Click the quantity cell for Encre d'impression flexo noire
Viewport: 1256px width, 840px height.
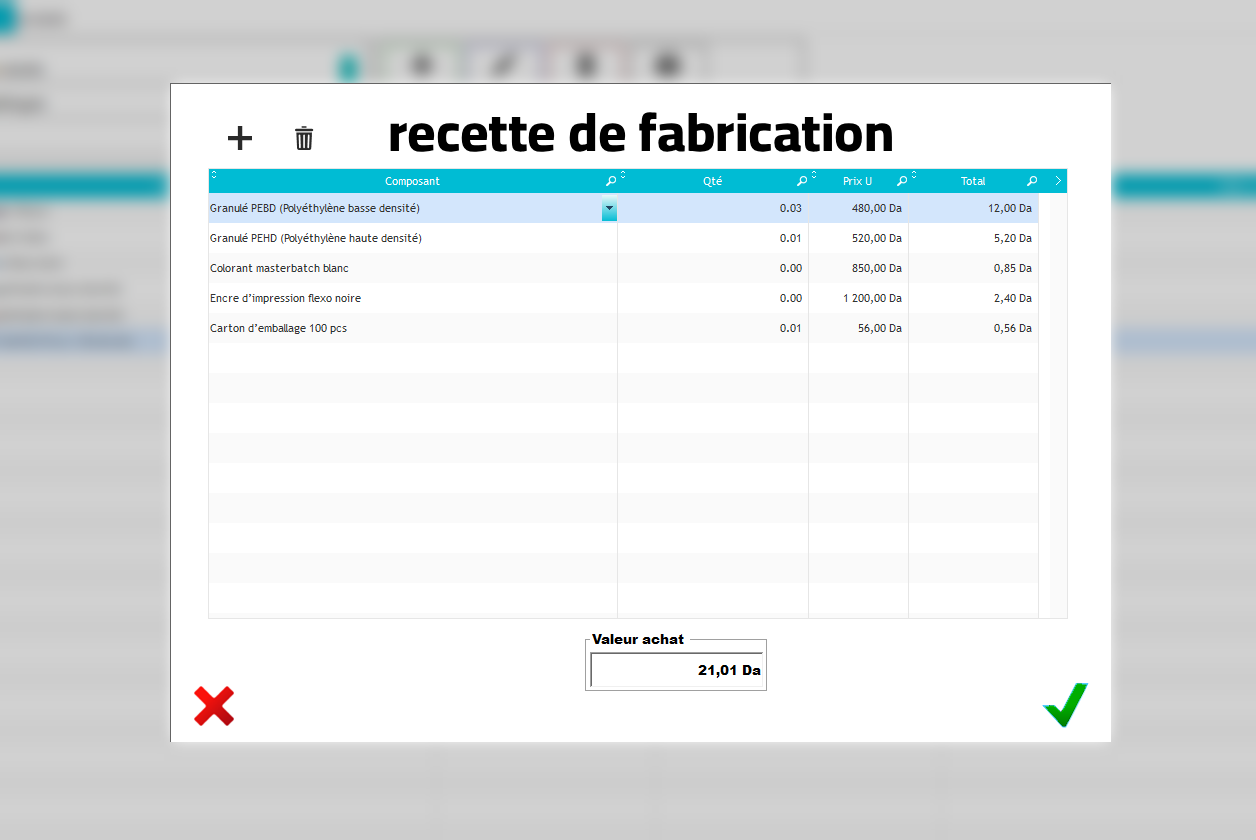point(712,298)
